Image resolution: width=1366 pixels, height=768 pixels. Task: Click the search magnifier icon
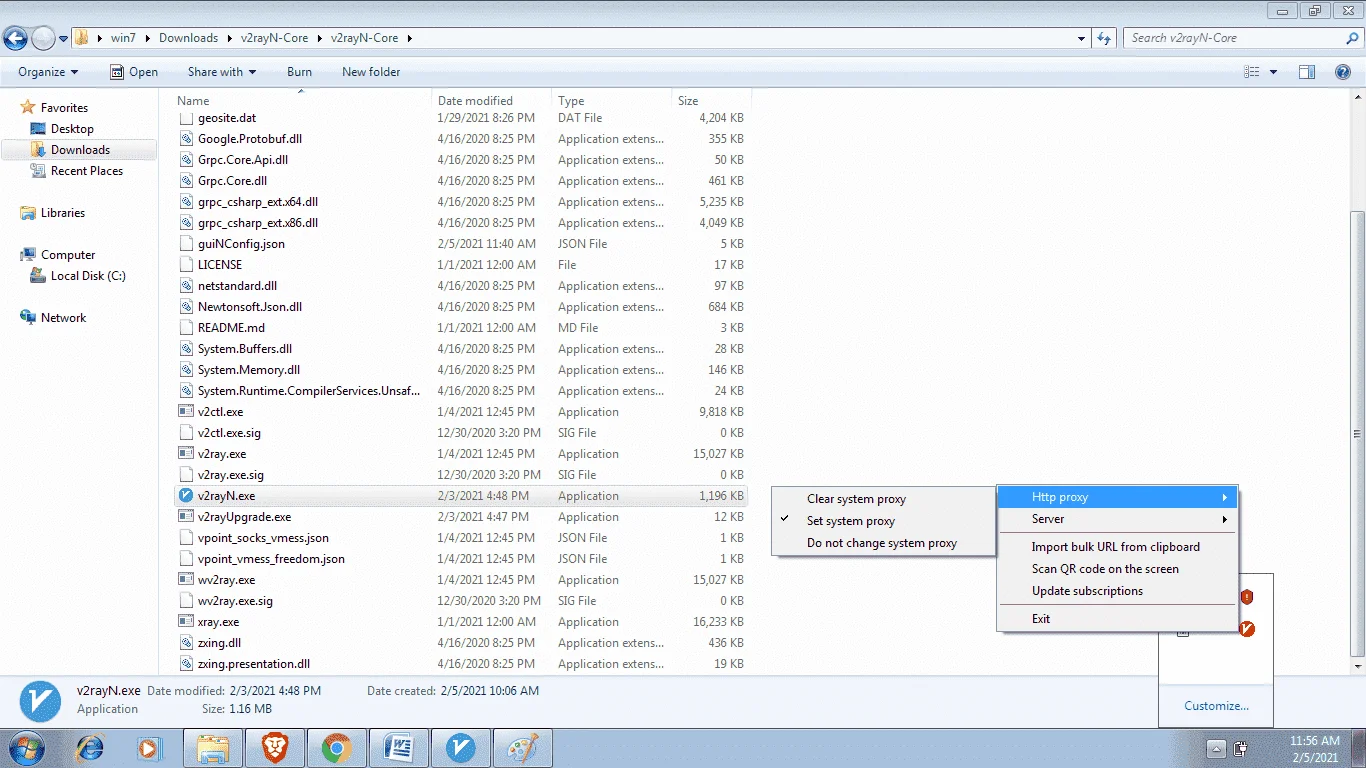click(1352, 38)
